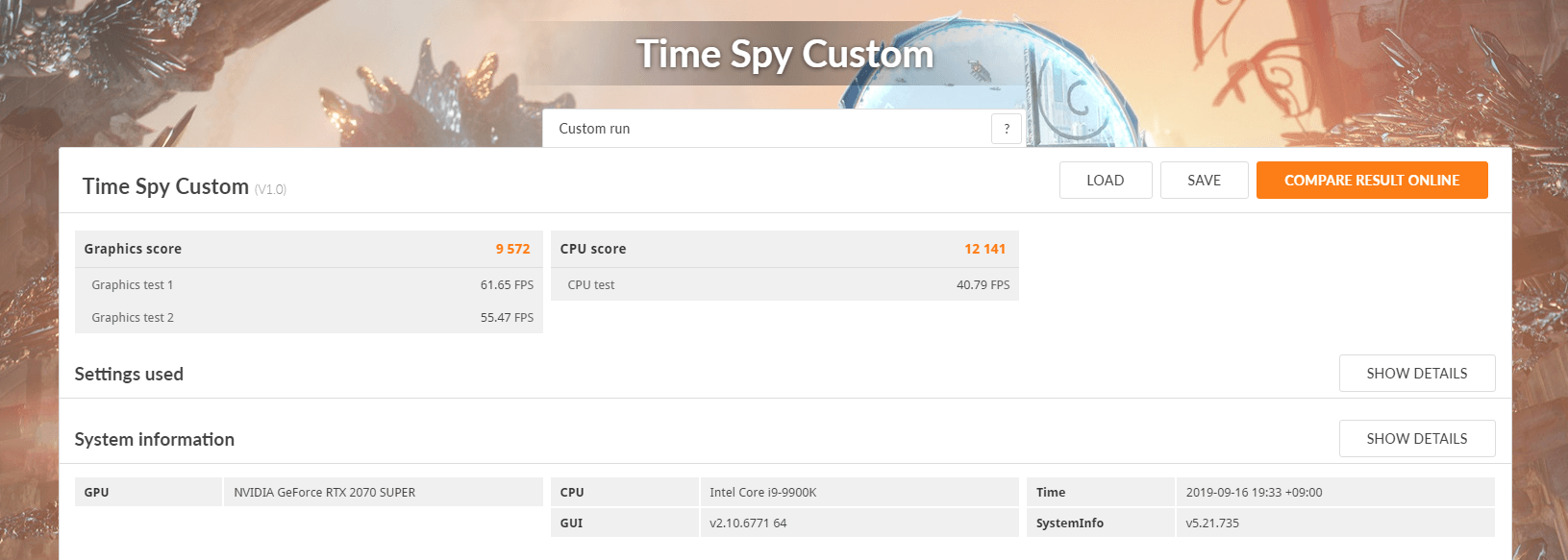Expand System information details
Viewport: 1568px width, 560px height.
pyautogui.click(x=1416, y=439)
